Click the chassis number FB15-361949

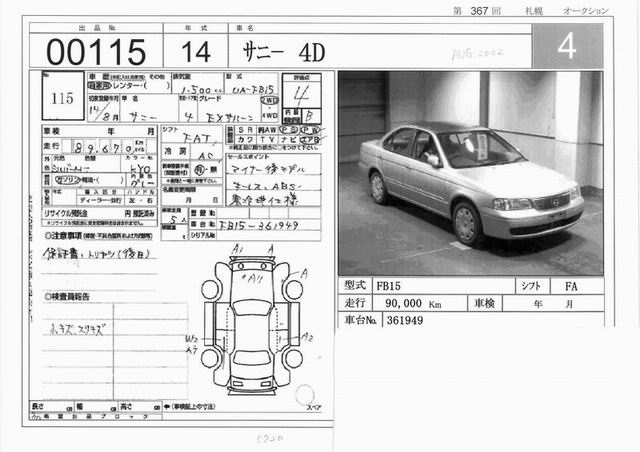[259, 225]
